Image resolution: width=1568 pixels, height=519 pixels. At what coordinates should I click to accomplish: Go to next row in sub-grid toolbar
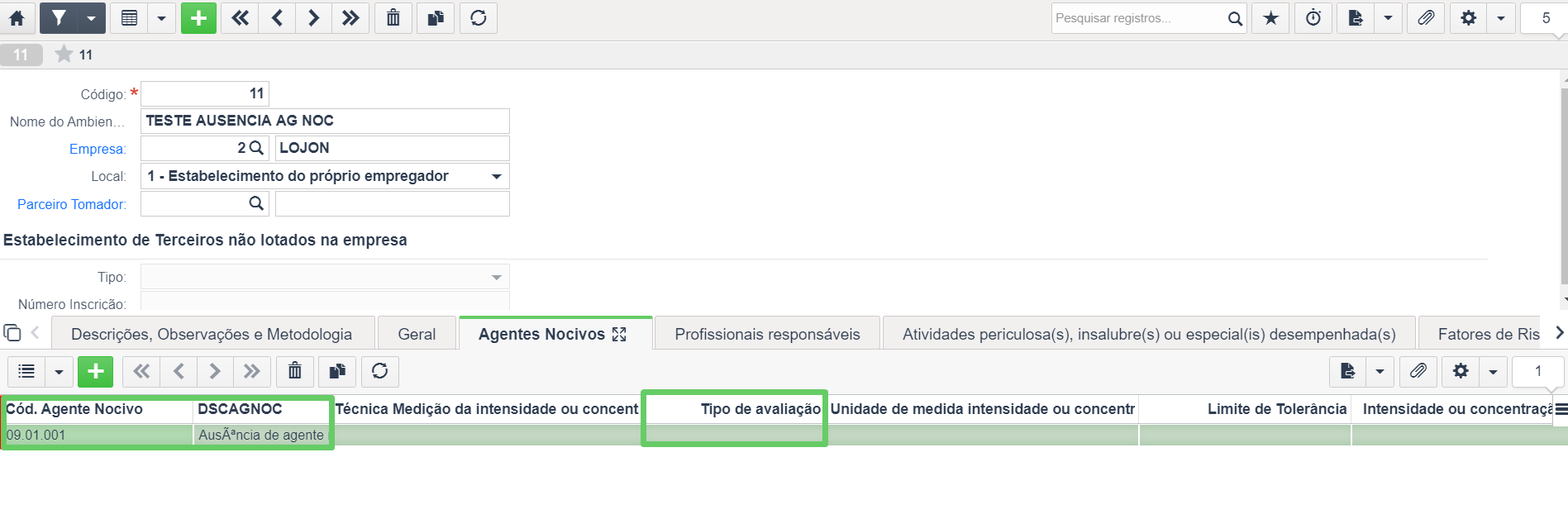click(215, 371)
